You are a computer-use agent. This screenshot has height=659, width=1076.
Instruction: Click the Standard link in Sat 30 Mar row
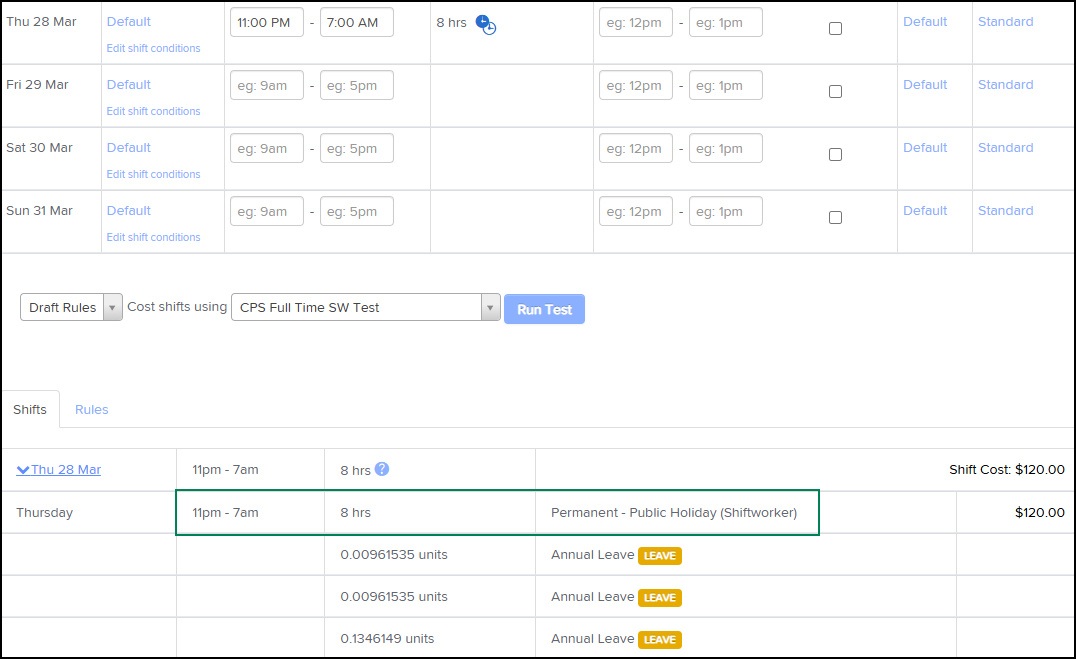[x=1005, y=148]
